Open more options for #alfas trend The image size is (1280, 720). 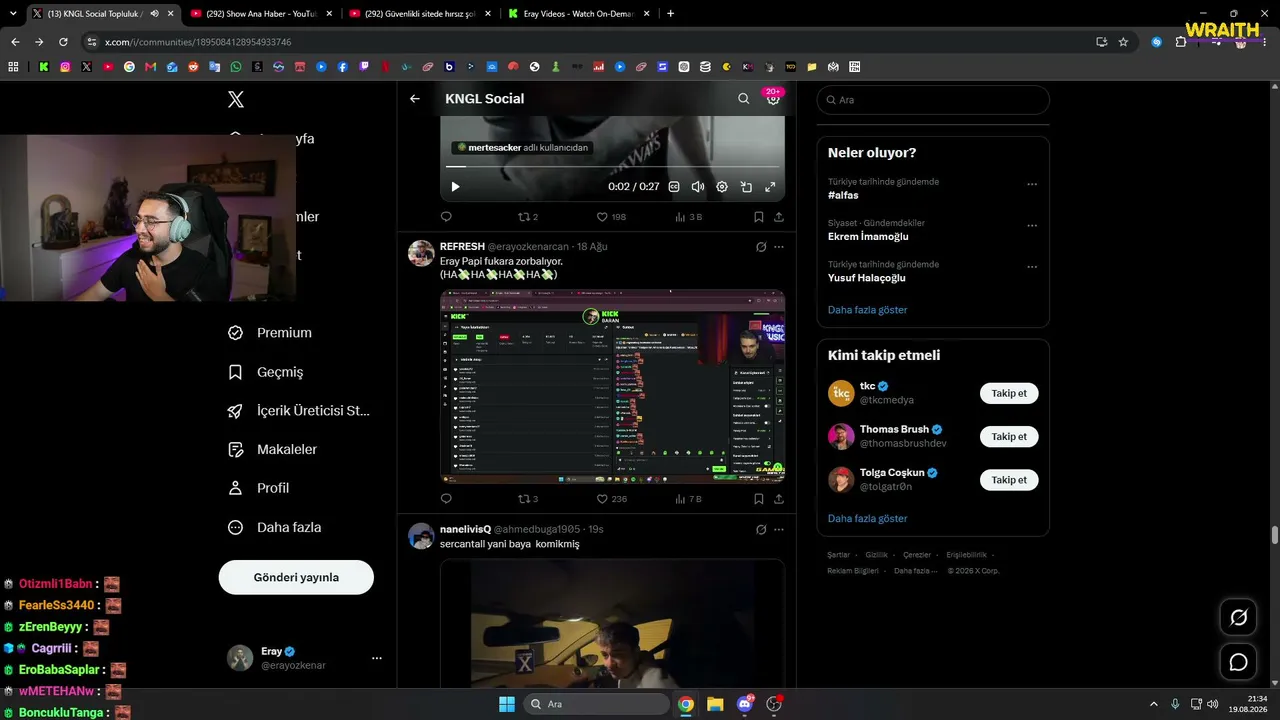point(1032,184)
